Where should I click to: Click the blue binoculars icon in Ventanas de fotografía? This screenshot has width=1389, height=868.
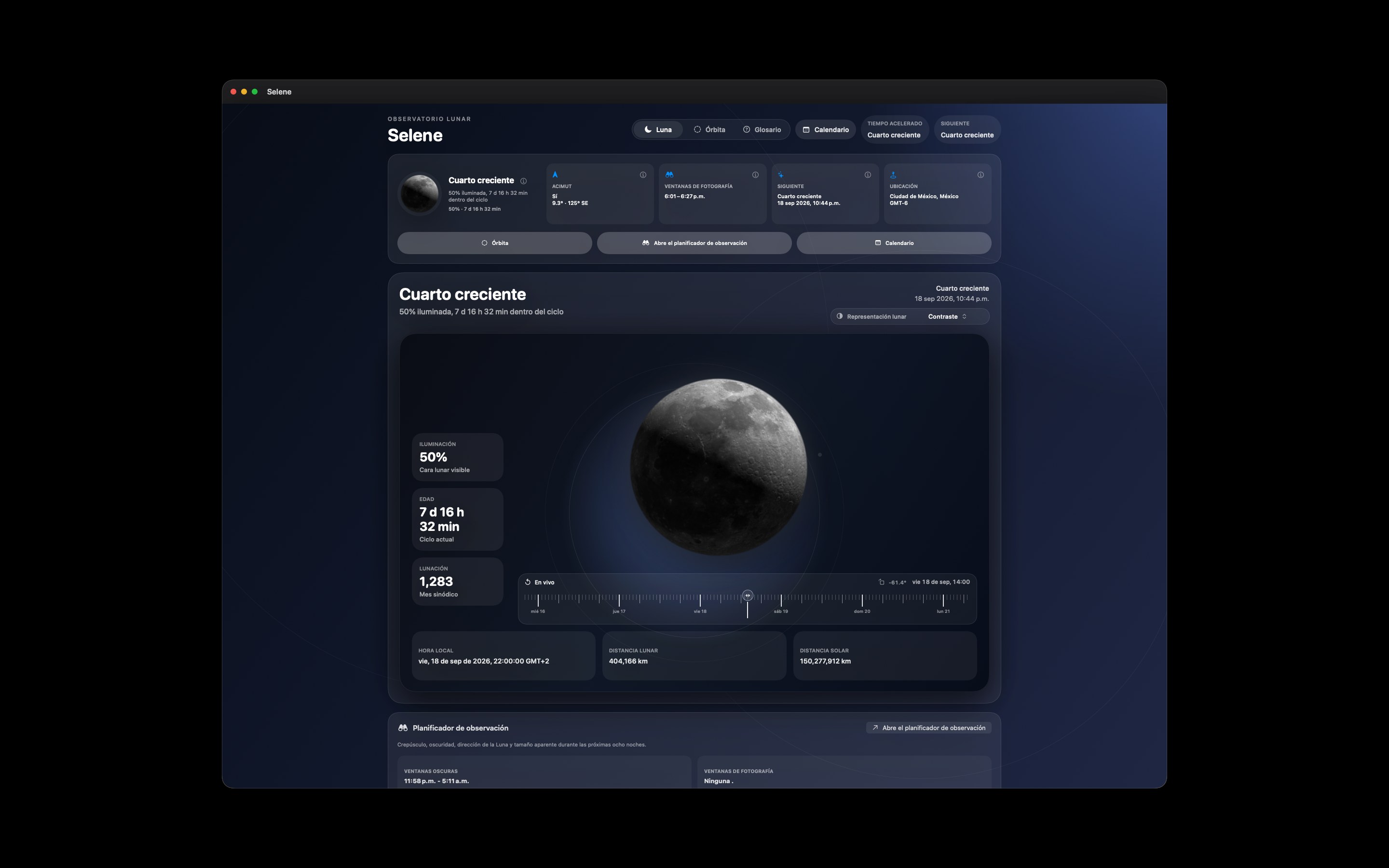[668, 175]
